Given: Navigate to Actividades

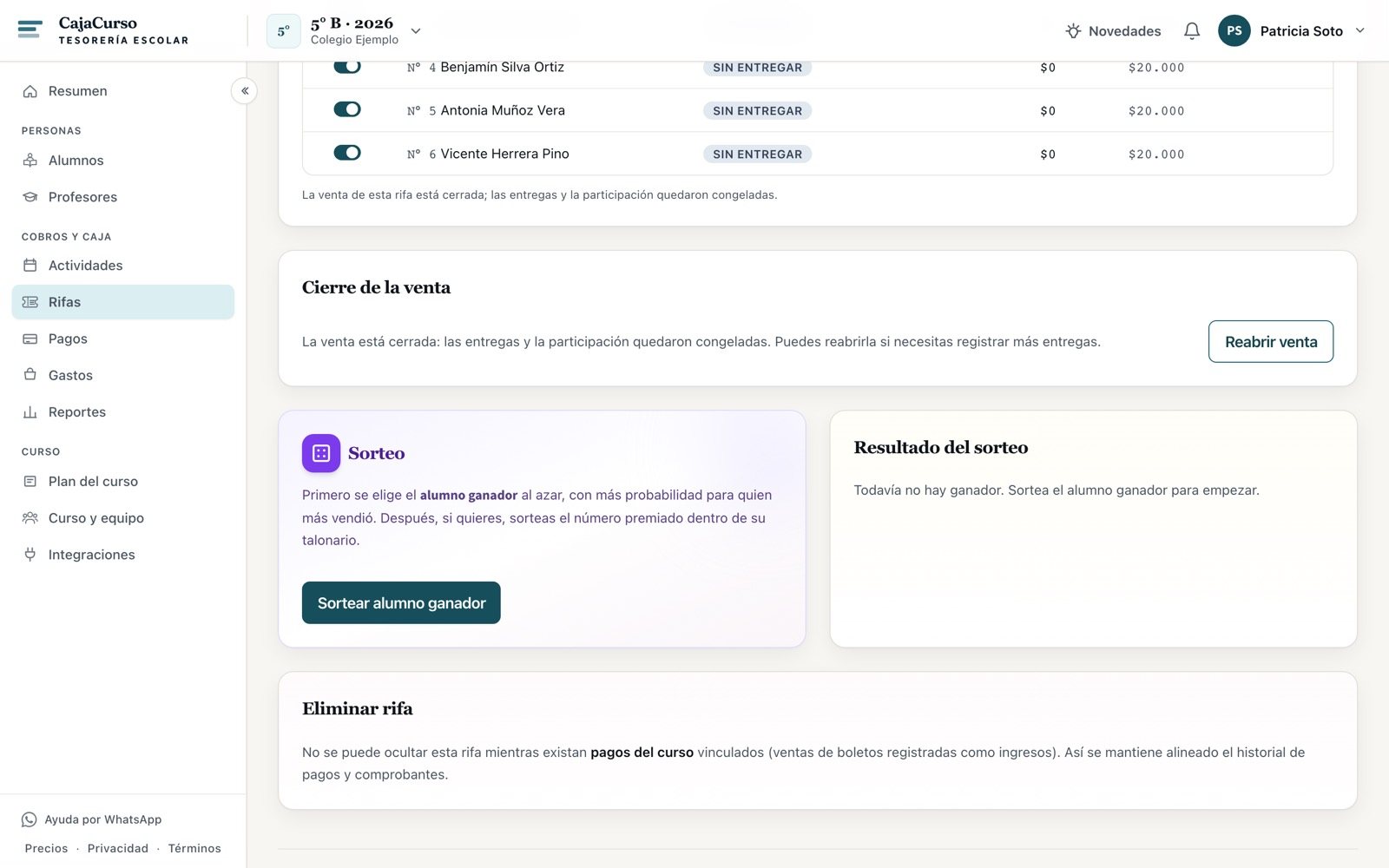Looking at the screenshot, I should [123, 266].
